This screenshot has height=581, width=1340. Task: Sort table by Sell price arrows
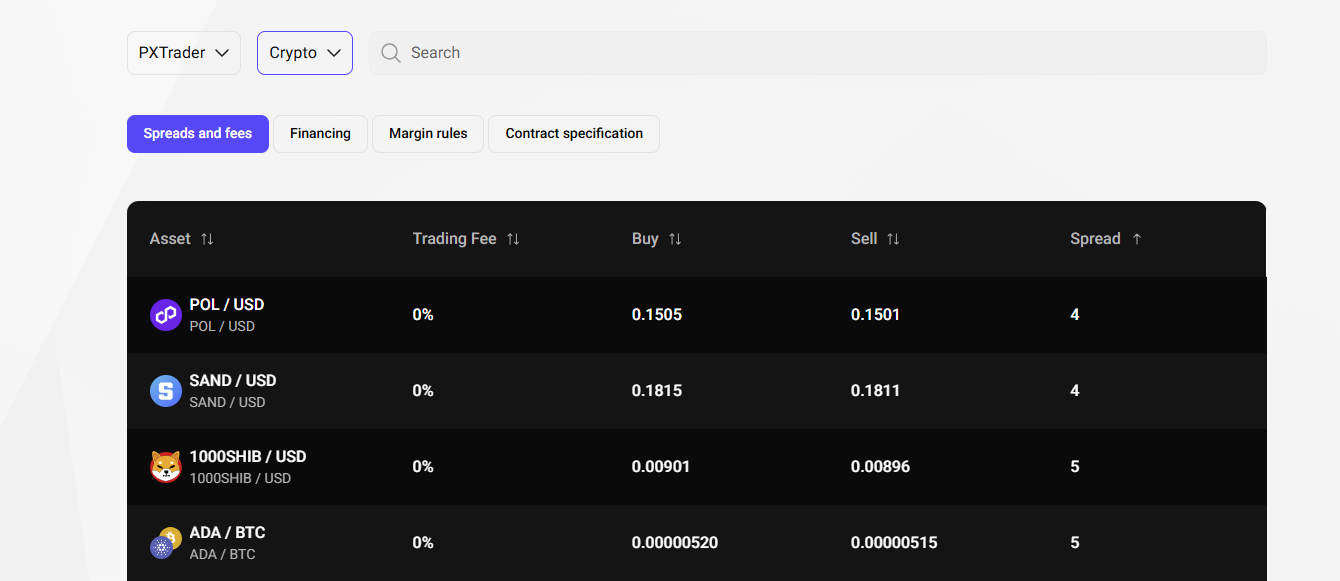click(x=893, y=239)
